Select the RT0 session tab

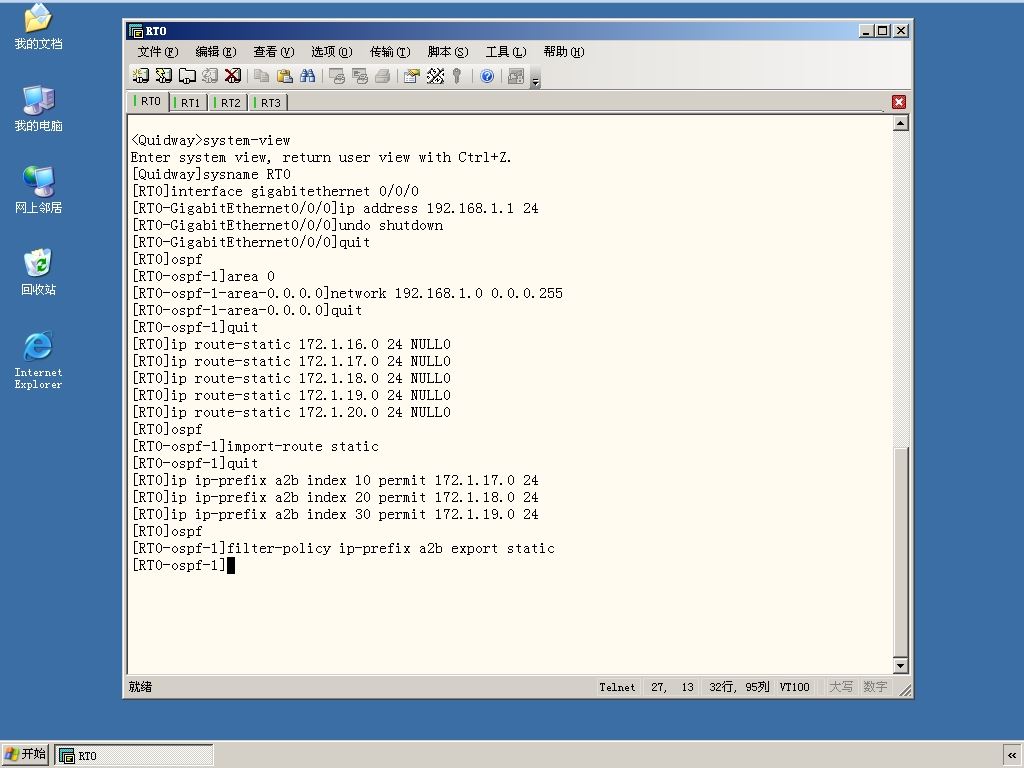(148, 101)
